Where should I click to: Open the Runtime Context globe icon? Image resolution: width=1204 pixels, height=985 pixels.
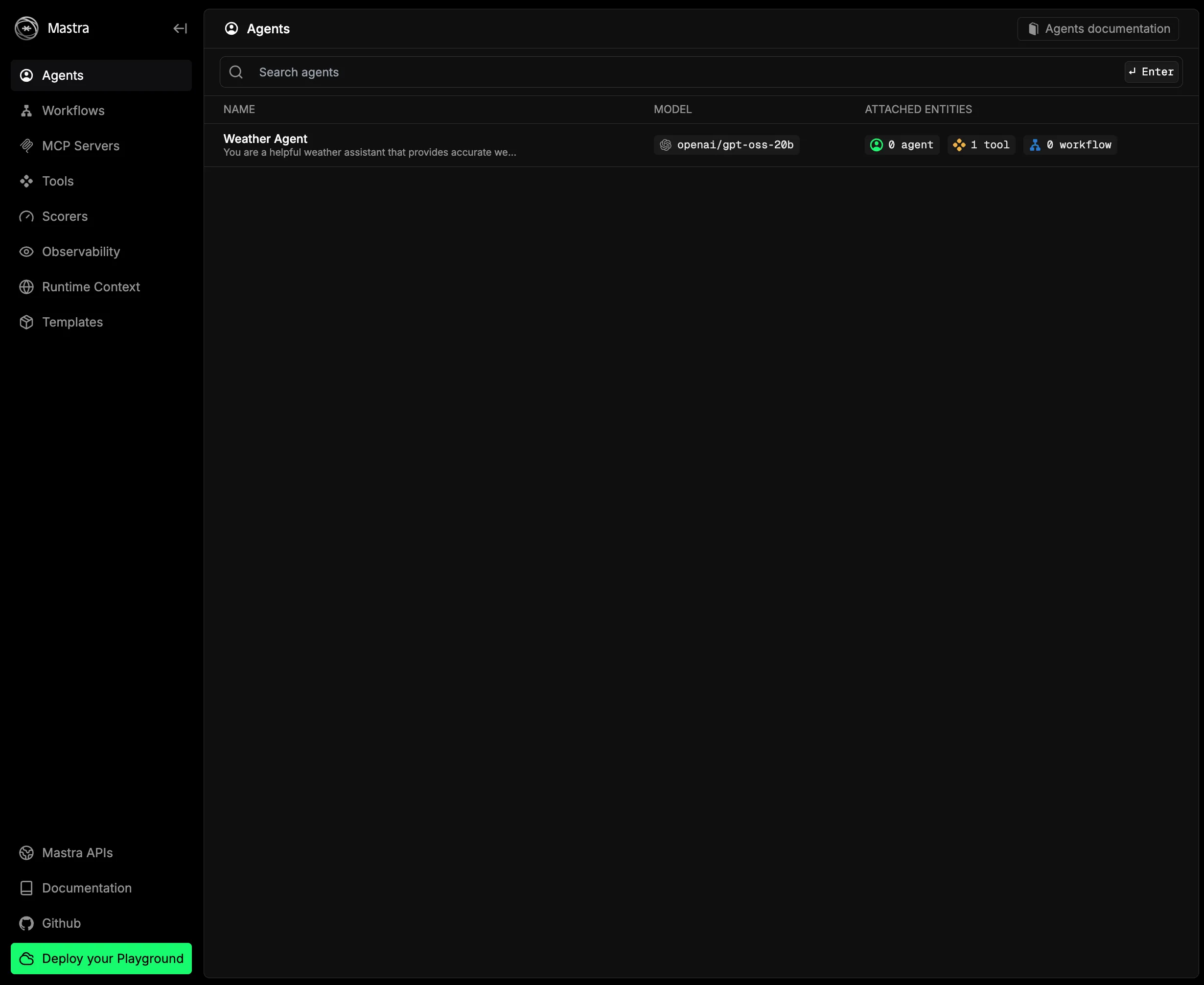coord(26,287)
